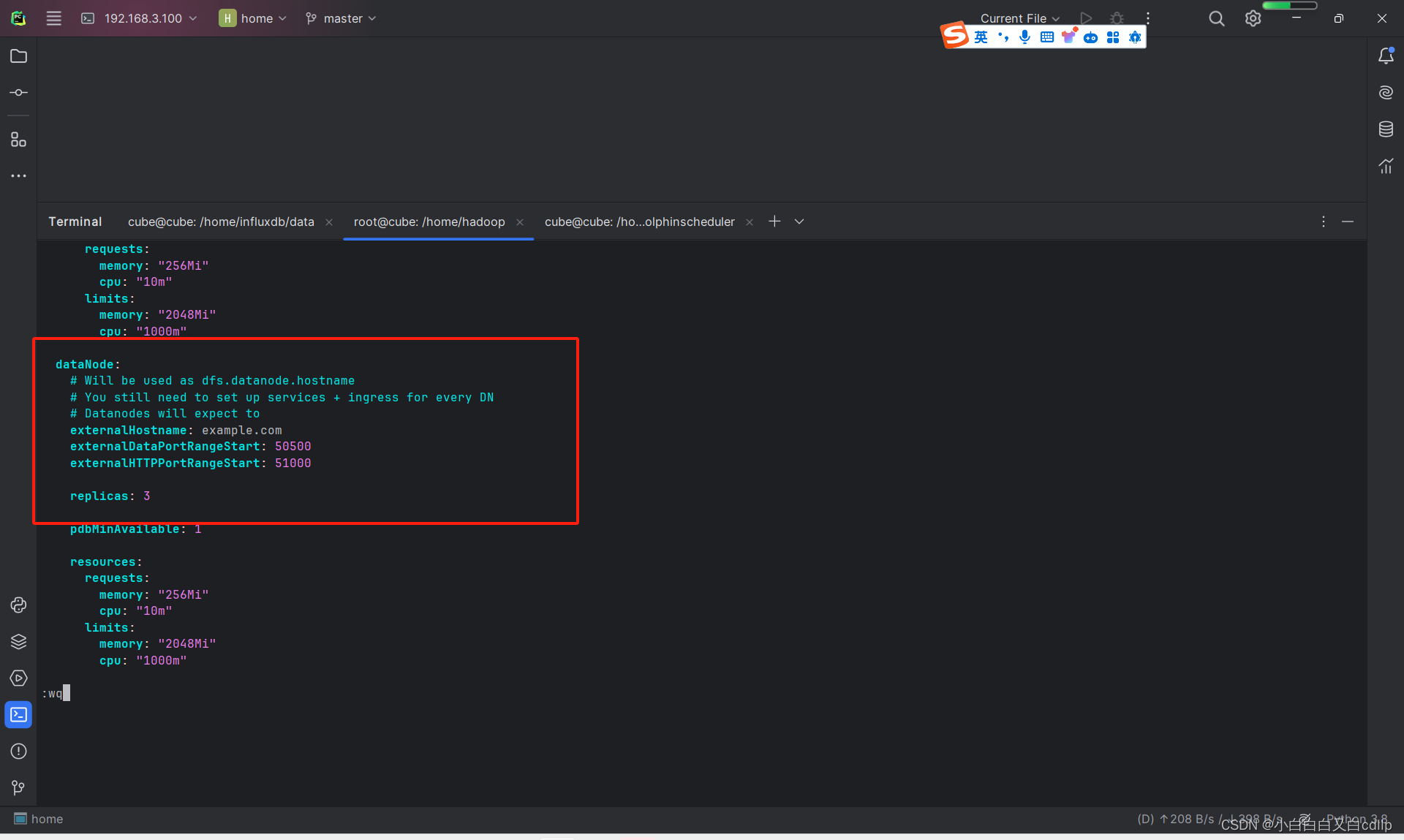Open IDE settings gear
The height and width of the screenshot is (840, 1404).
pos(1253,18)
